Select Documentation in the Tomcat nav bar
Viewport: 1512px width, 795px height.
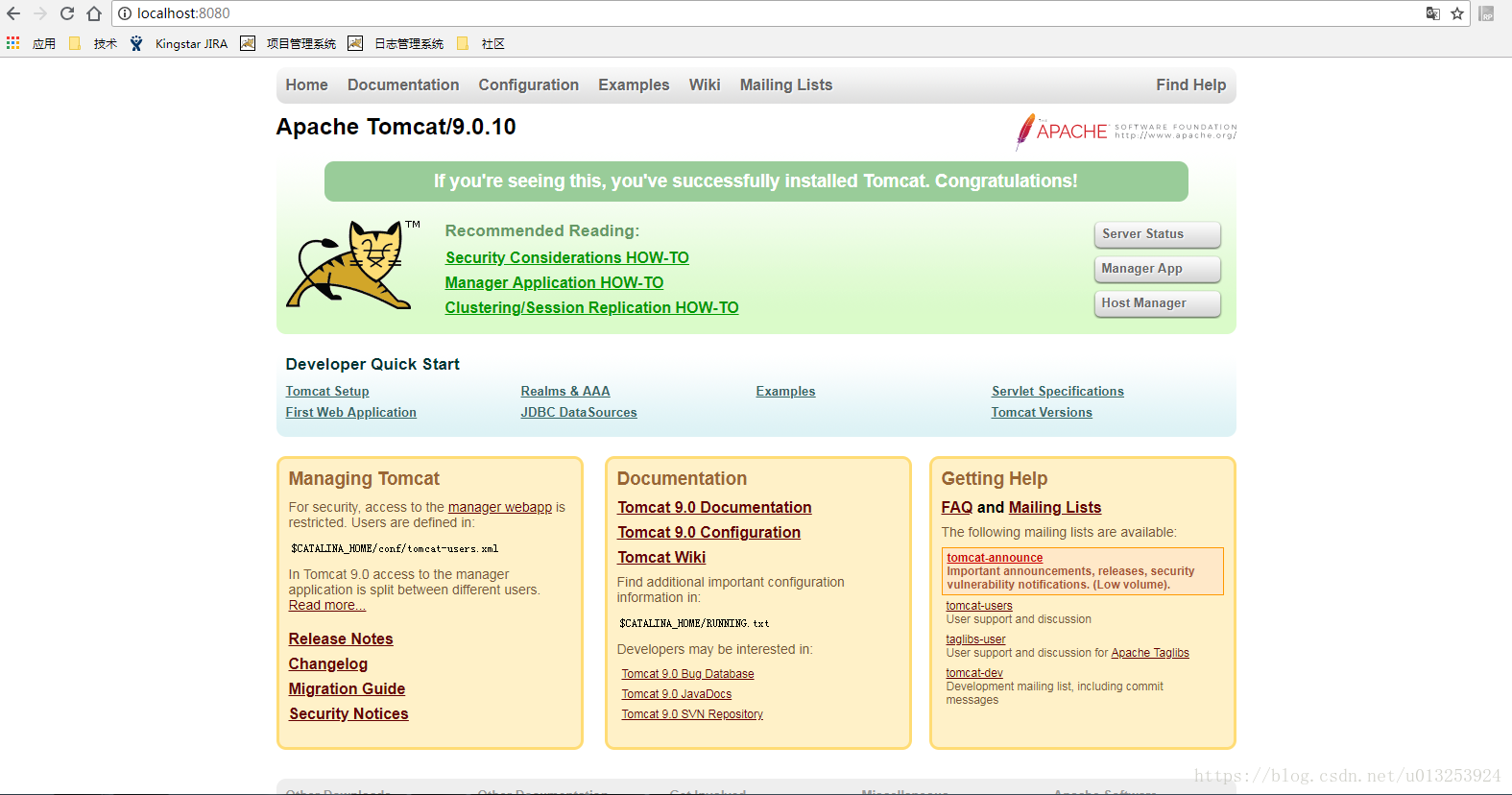click(x=403, y=84)
